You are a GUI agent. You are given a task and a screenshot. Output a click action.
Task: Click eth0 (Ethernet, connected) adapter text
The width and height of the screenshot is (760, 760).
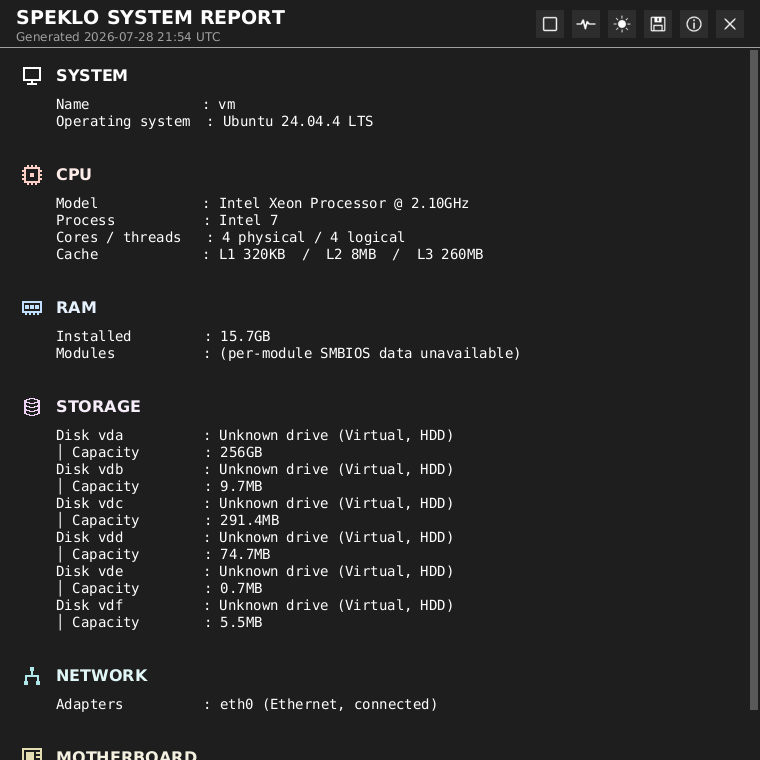(329, 704)
